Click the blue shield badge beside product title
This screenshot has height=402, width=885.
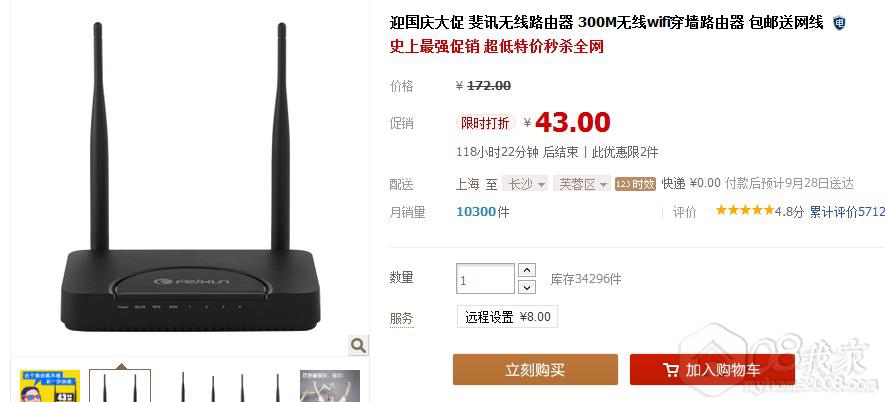pyautogui.click(x=839, y=24)
